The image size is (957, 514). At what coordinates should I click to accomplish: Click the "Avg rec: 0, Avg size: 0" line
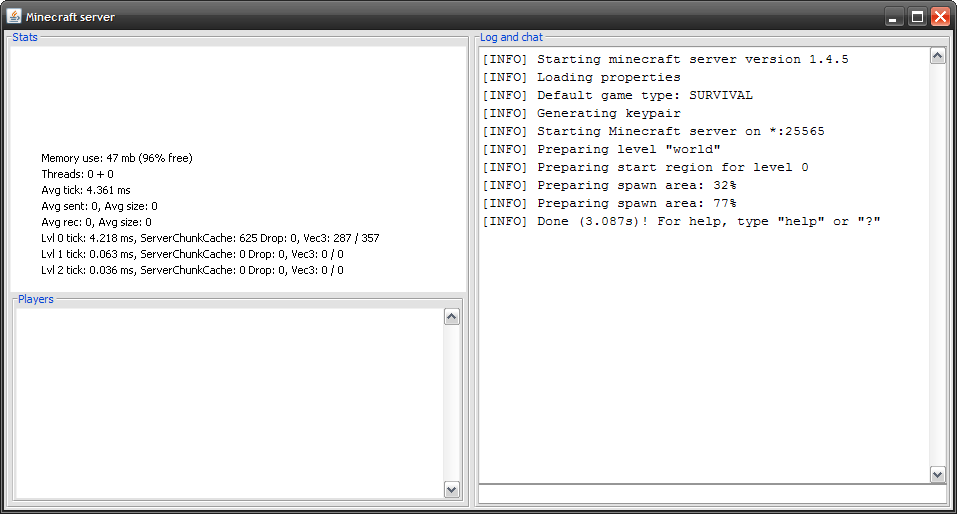click(x=96, y=222)
